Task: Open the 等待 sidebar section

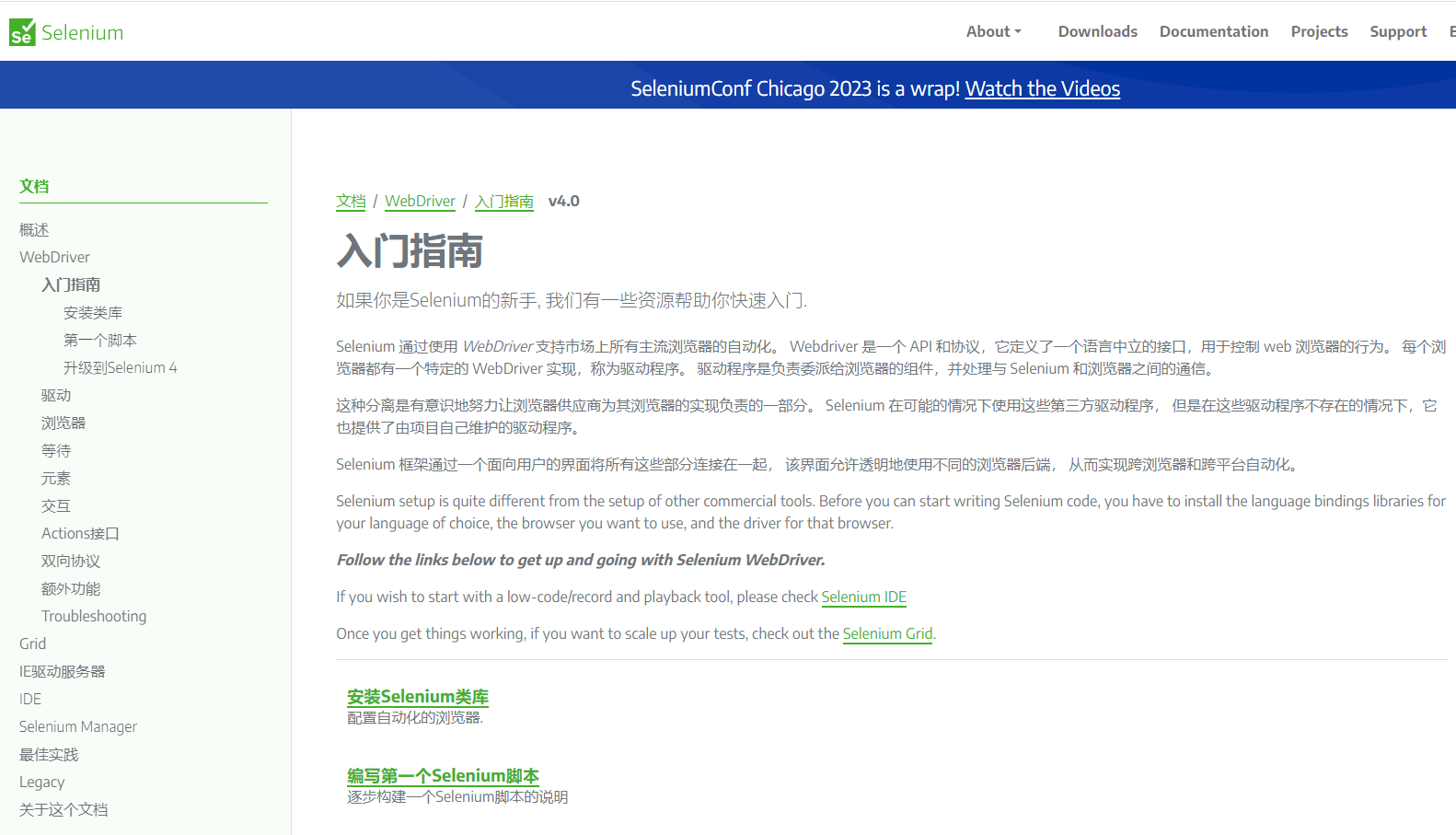Action: click(x=56, y=450)
